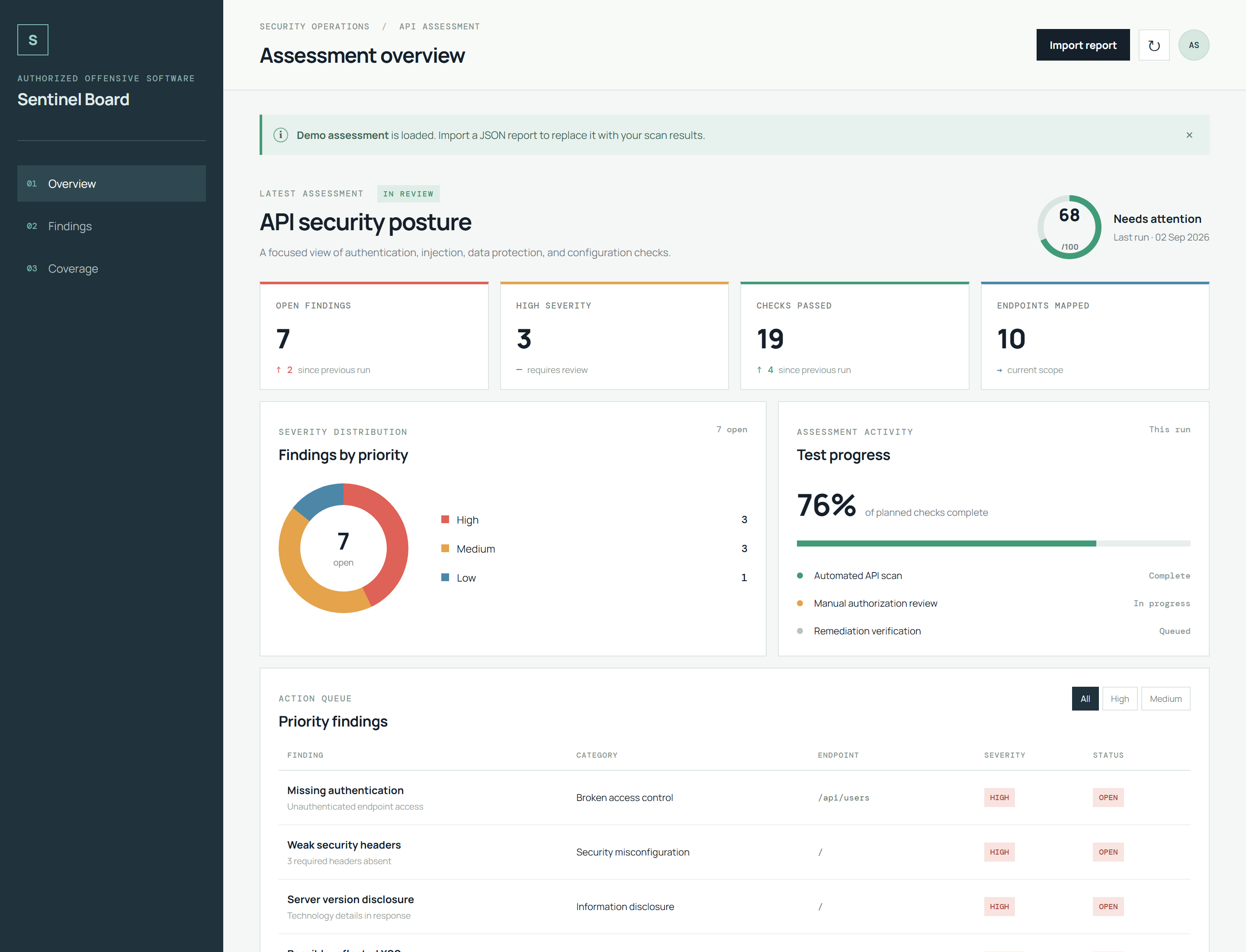Open the Server version disclosure finding
The height and width of the screenshot is (952, 1246).
(350, 899)
